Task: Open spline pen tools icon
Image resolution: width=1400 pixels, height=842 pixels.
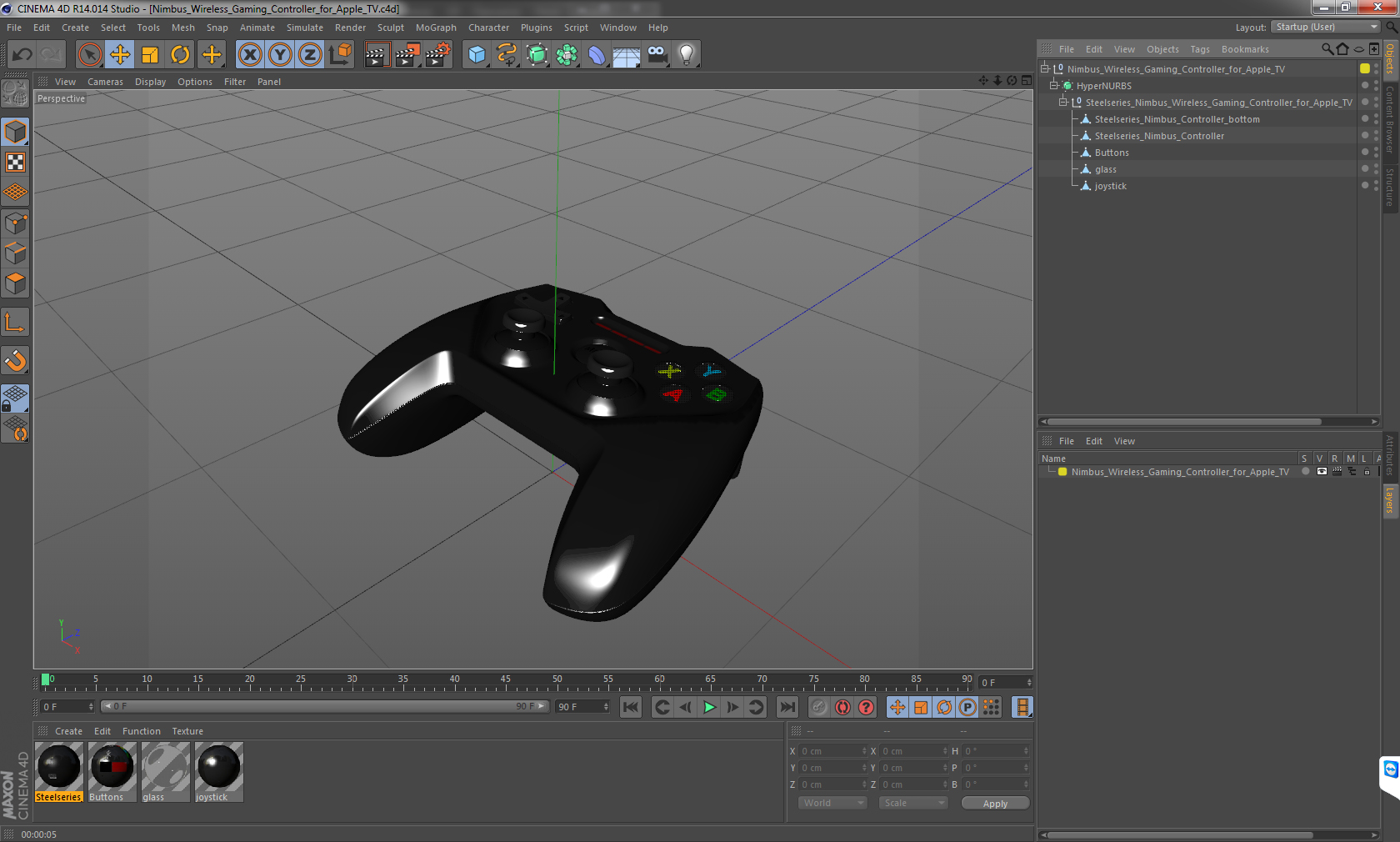Action: [507, 55]
